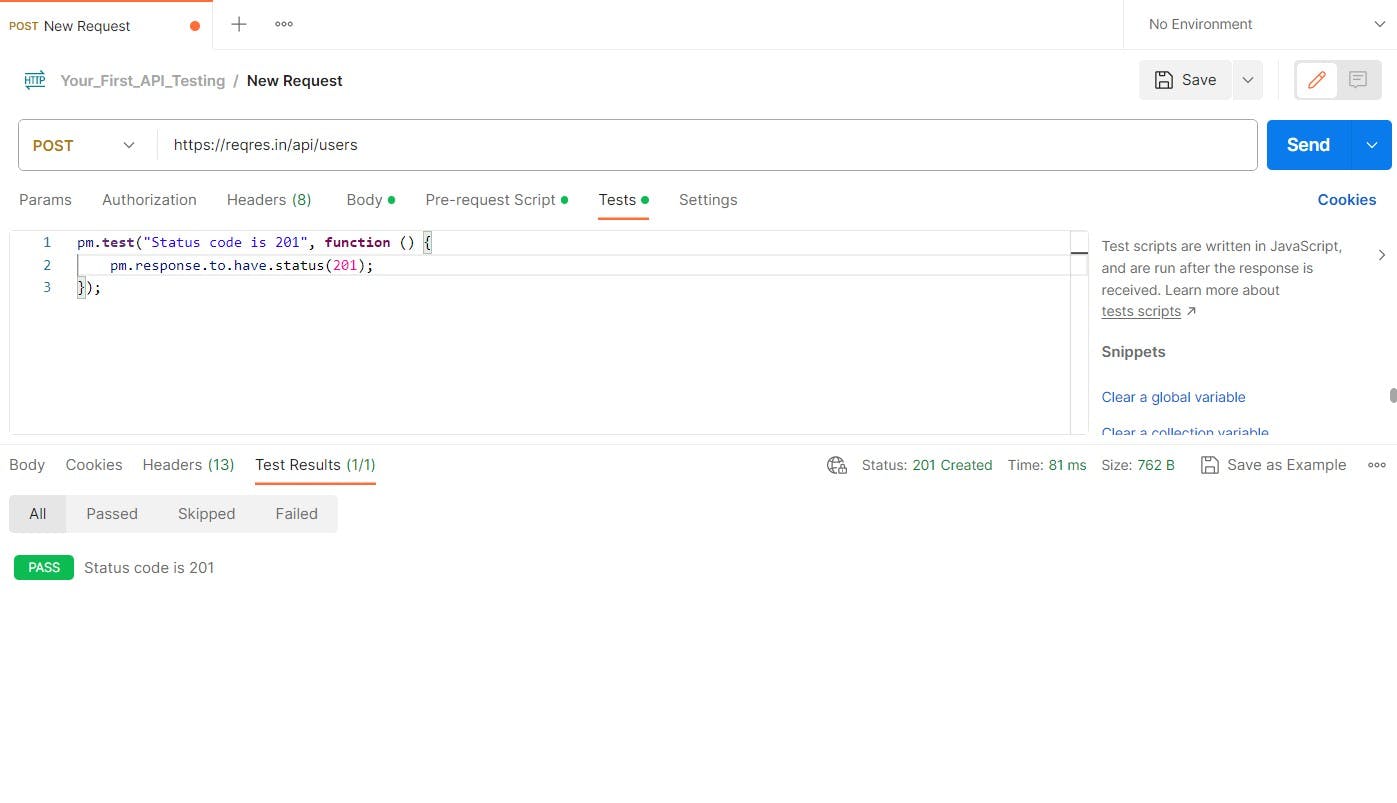Open the Headers (8) request tab
1397x803 pixels.
coord(269,200)
